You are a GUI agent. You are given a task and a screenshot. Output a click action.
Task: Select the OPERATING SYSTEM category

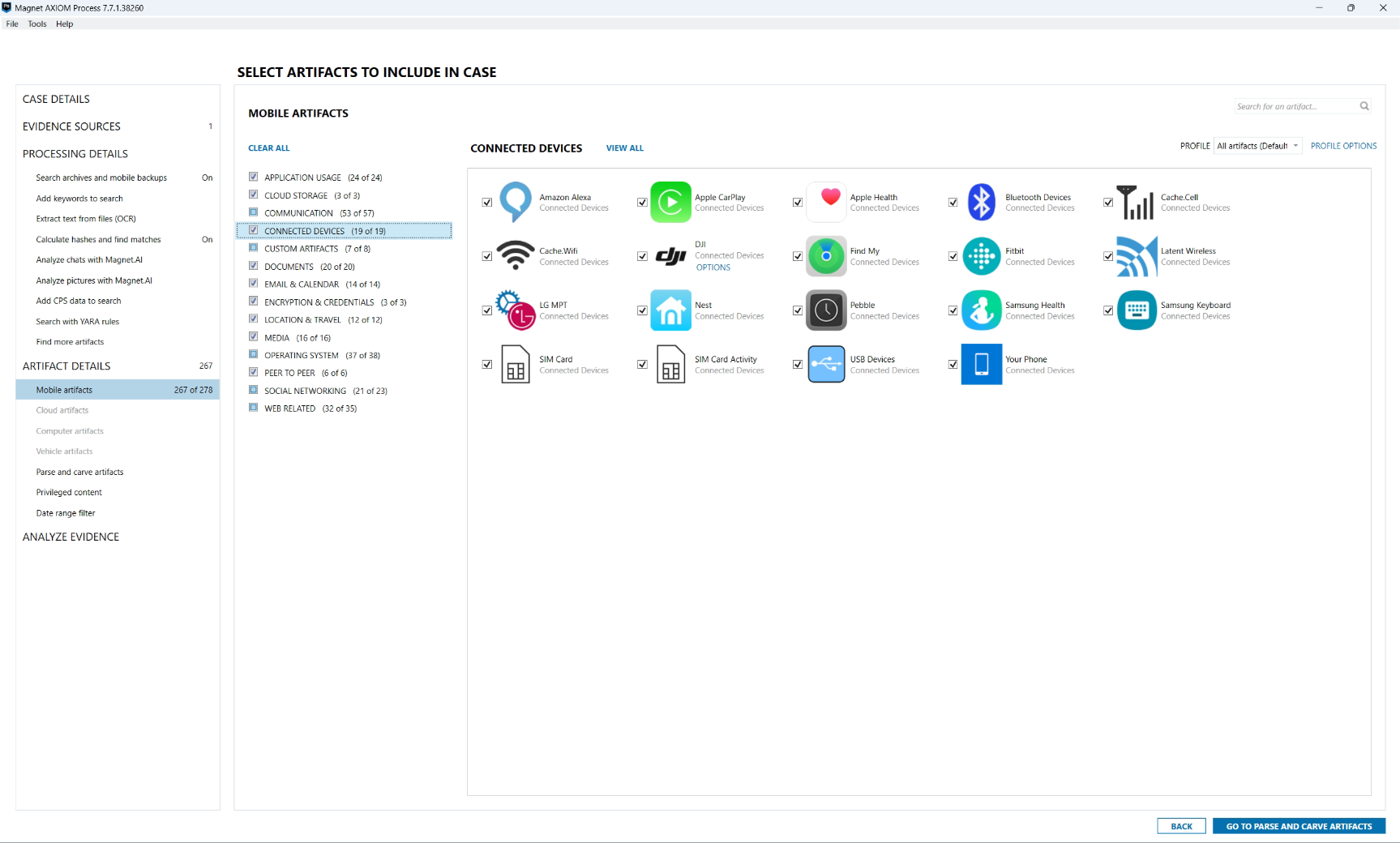(322, 356)
